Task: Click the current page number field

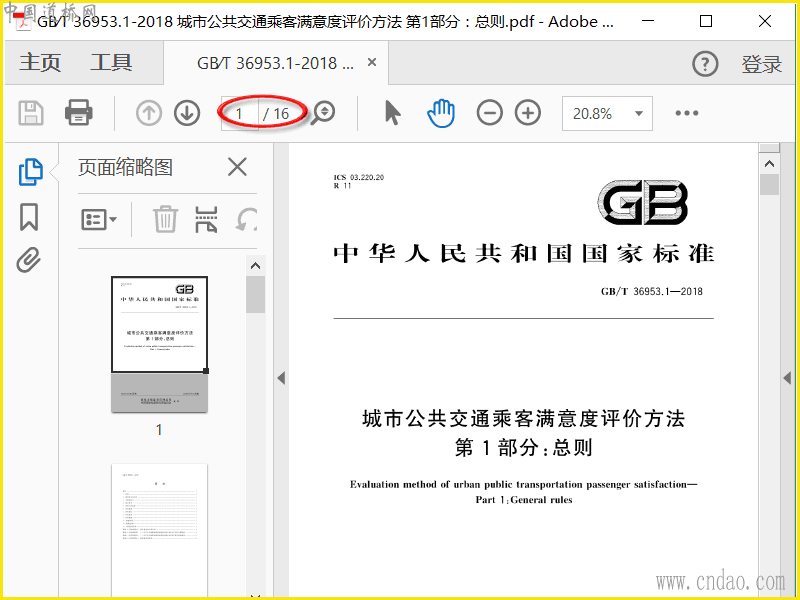Action: coord(239,113)
